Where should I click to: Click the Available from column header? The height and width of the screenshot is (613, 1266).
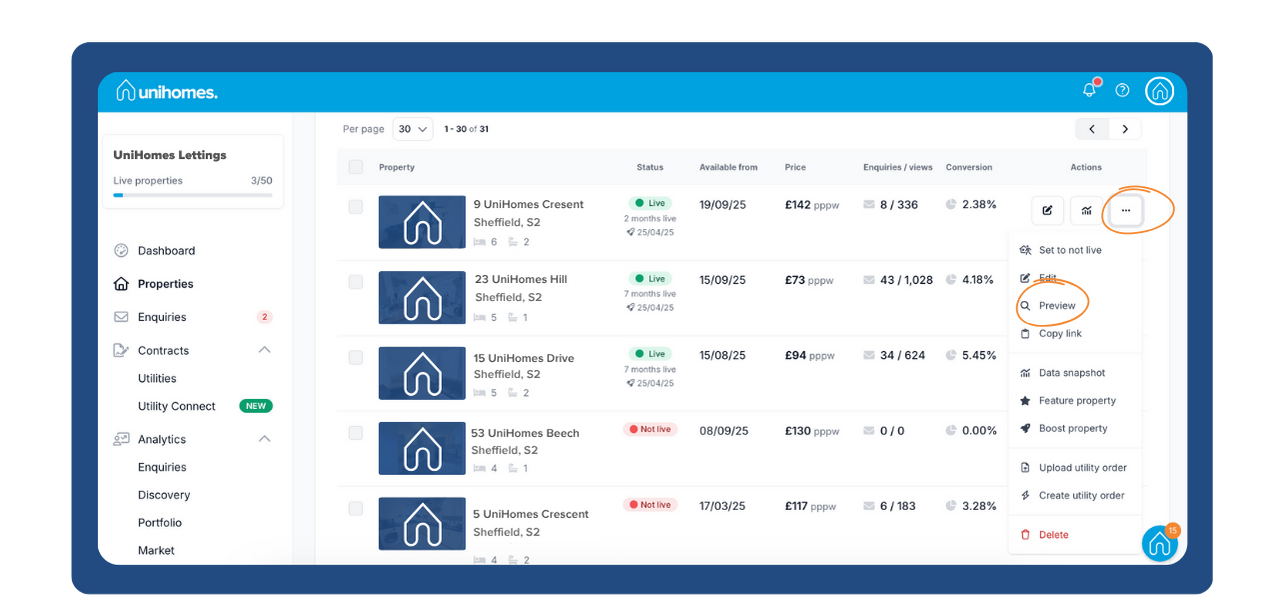[x=728, y=167]
